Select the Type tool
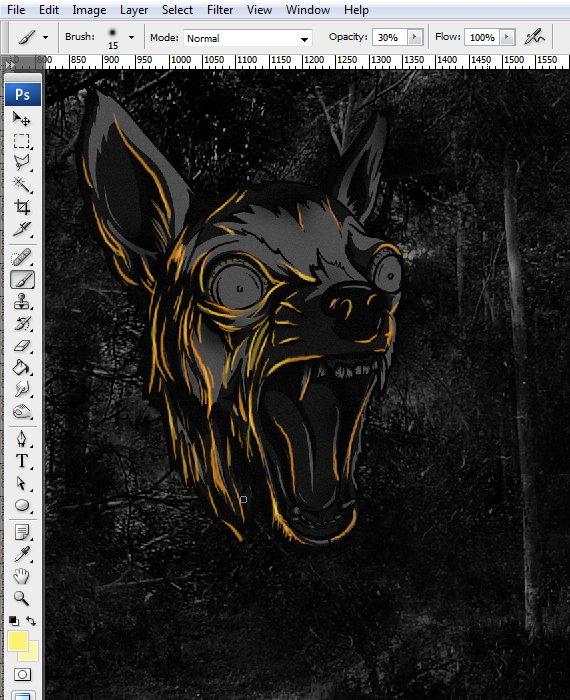Image resolution: width=570 pixels, height=700 pixels. pos(21,461)
